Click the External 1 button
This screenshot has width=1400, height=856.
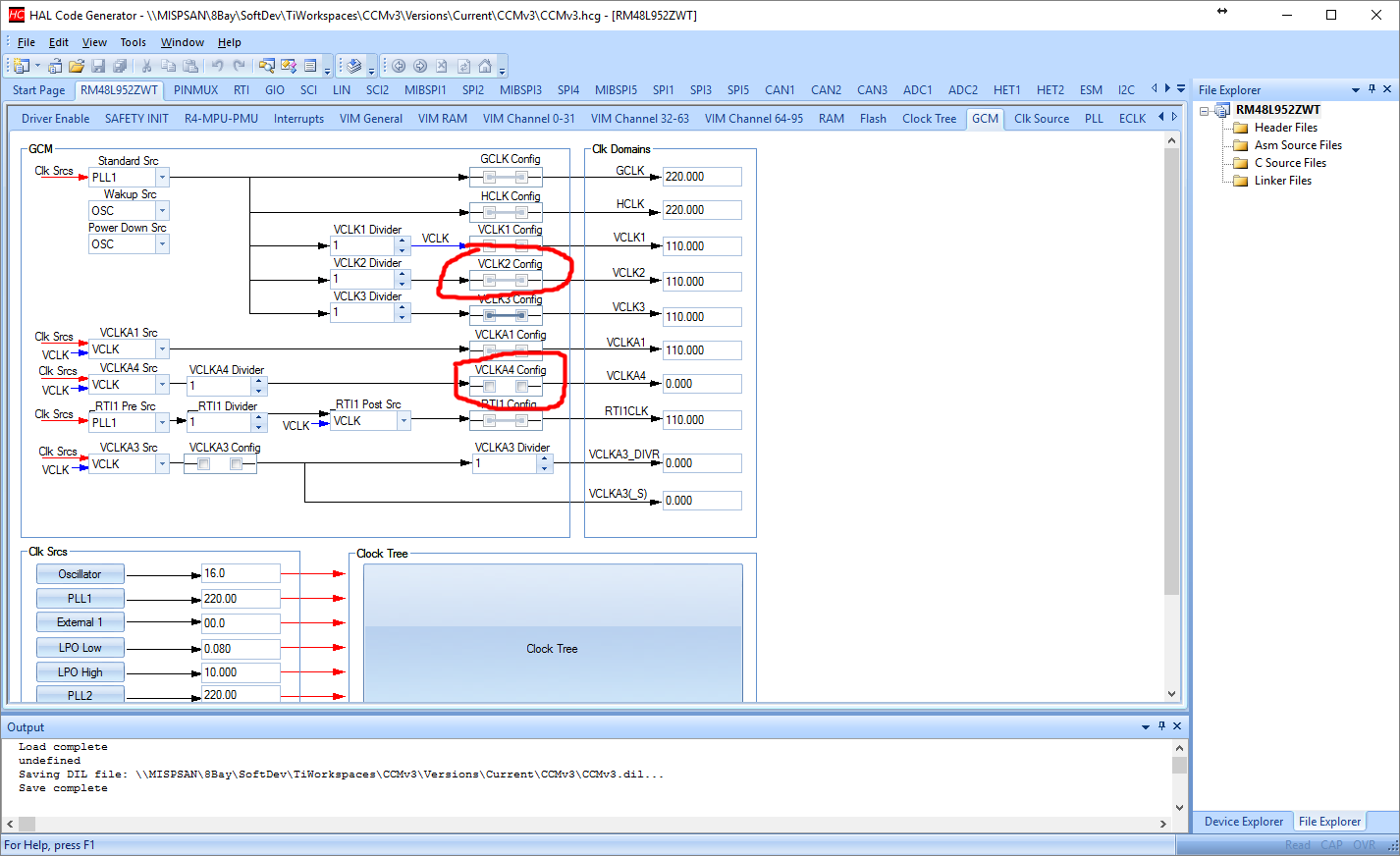coord(81,622)
